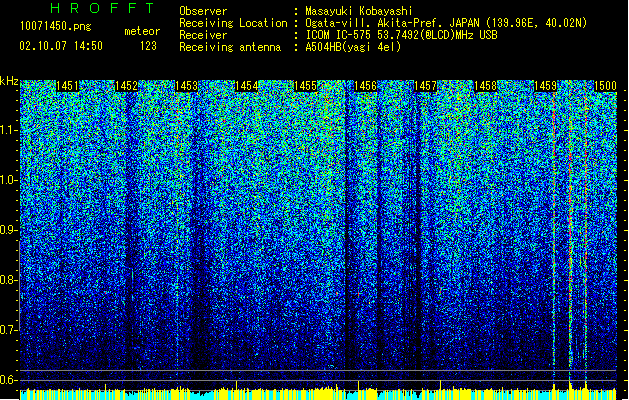The width and height of the screenshot is (629, 400).
Task: Click the date stamp 02.10.07 14:50
Action: 61,46
